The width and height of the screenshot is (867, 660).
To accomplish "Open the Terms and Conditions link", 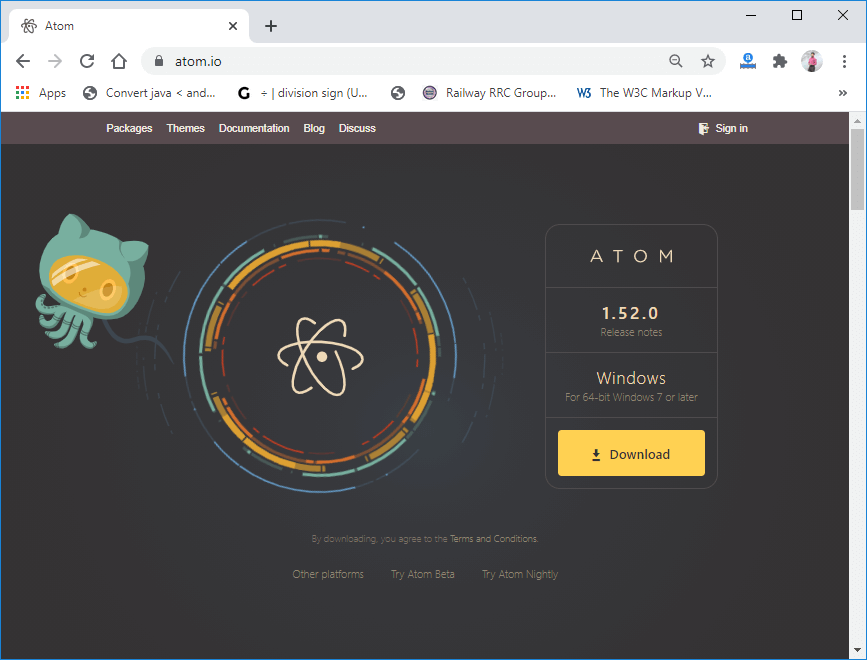I will 493,538.
